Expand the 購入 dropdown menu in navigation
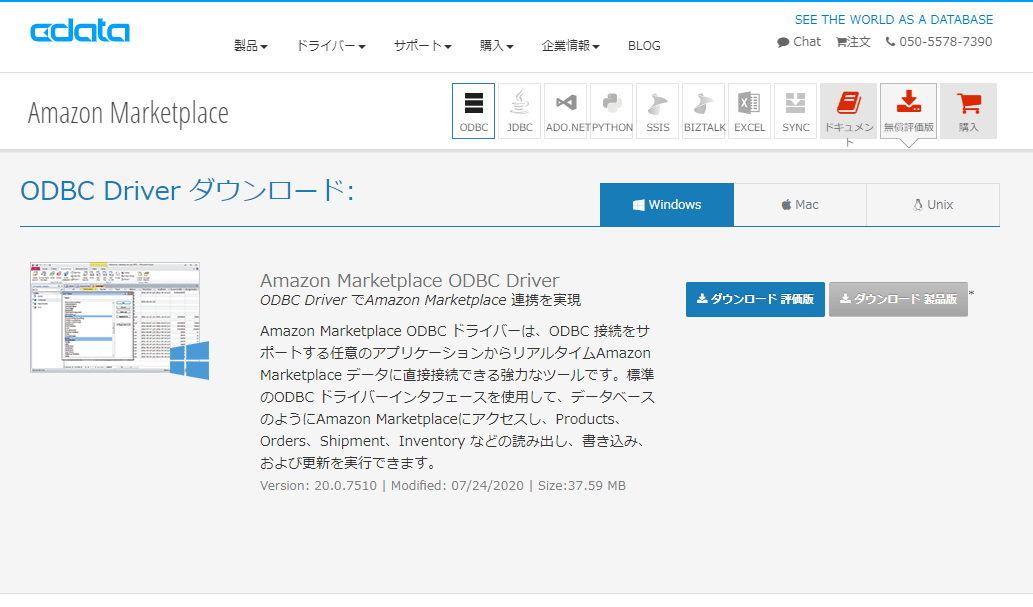Viewport: 1033px width, 607px height. [x=496, y=45]
